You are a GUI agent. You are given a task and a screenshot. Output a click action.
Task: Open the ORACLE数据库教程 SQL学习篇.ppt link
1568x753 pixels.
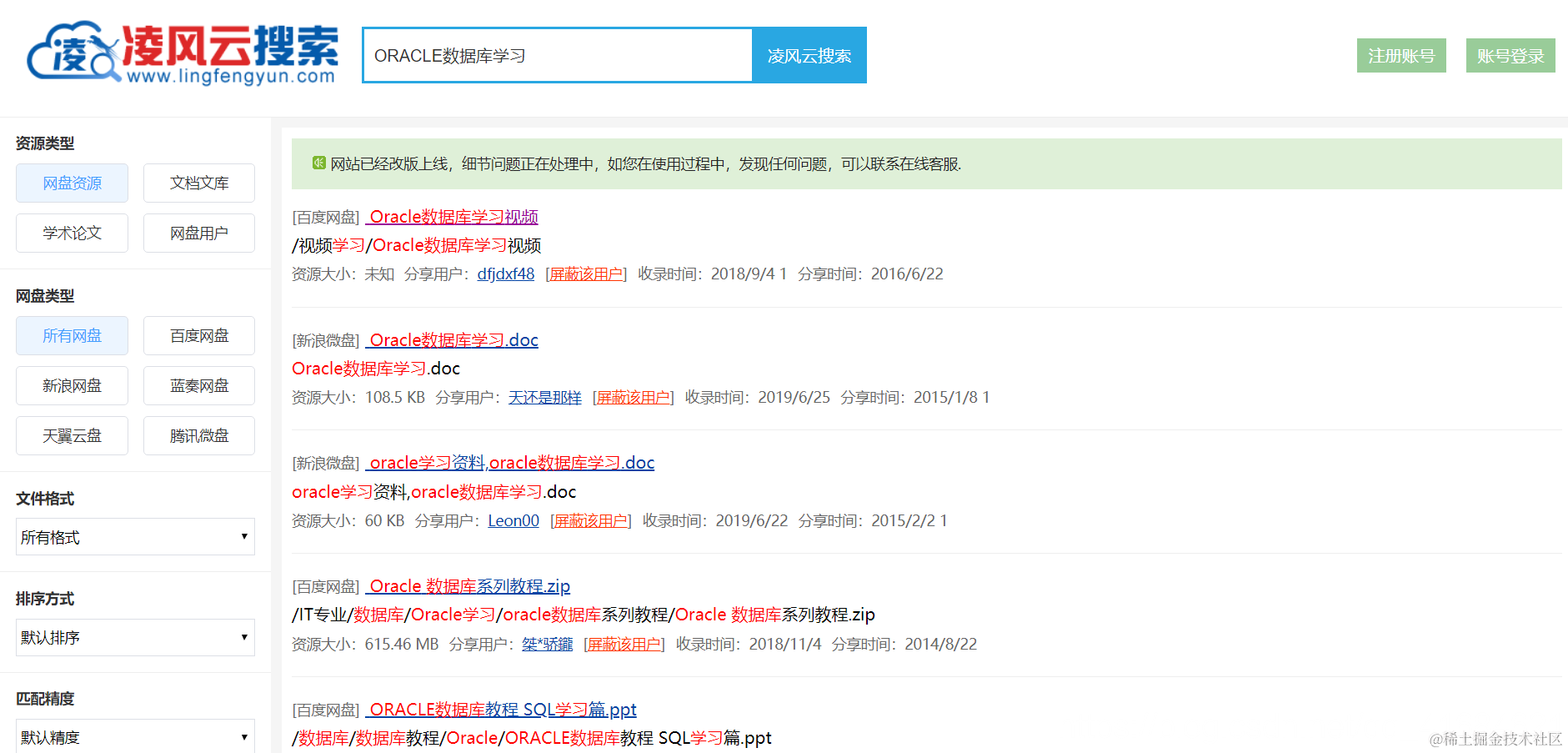(501, 709)
